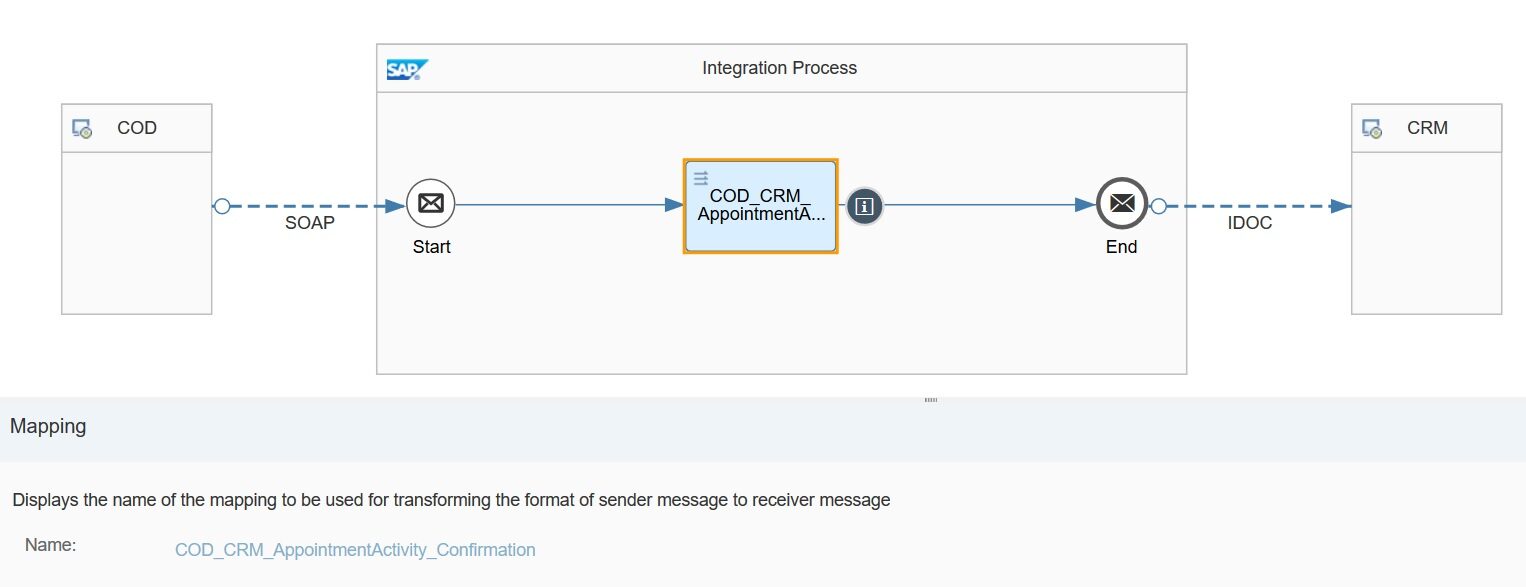Select the IDOC adapter connection label

point(1250,223)
